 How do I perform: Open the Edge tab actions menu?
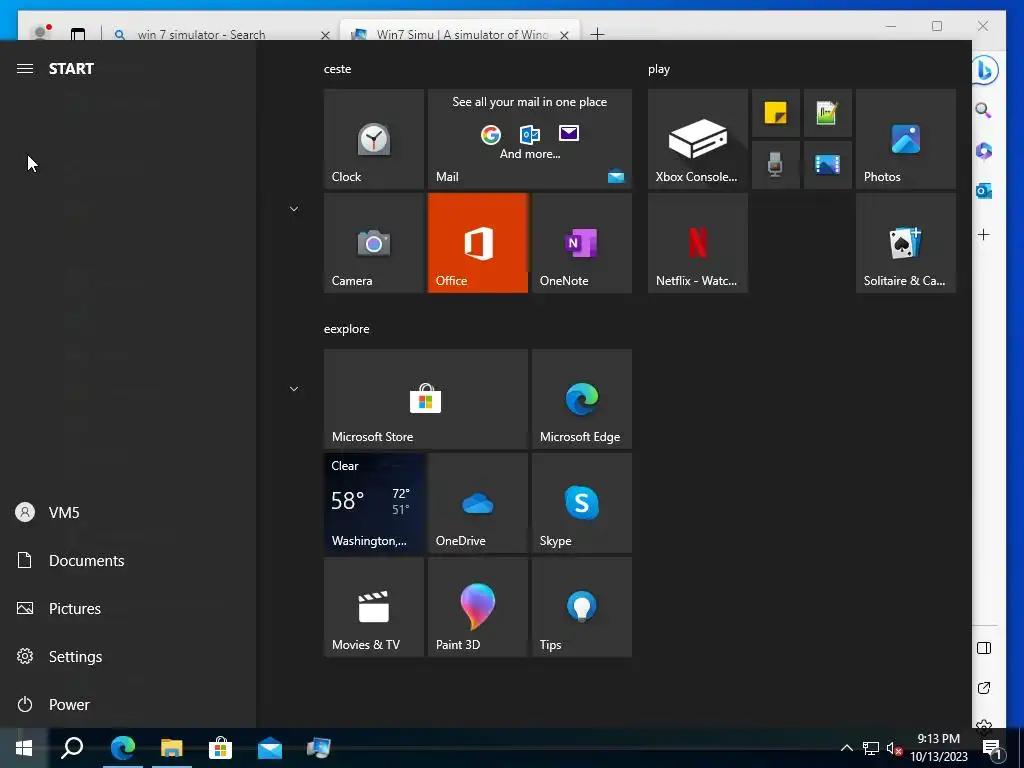[78, 34]
